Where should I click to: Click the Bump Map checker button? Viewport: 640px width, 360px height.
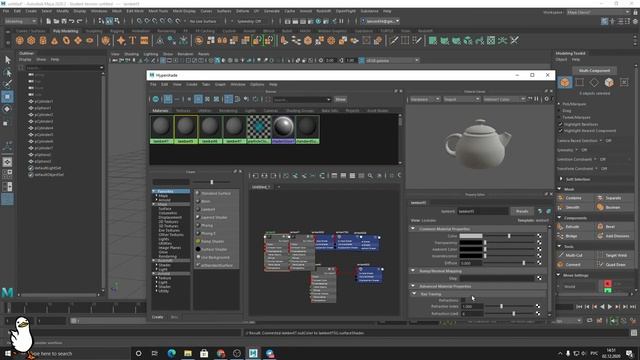pyautogui.click(x=539, y=278)
